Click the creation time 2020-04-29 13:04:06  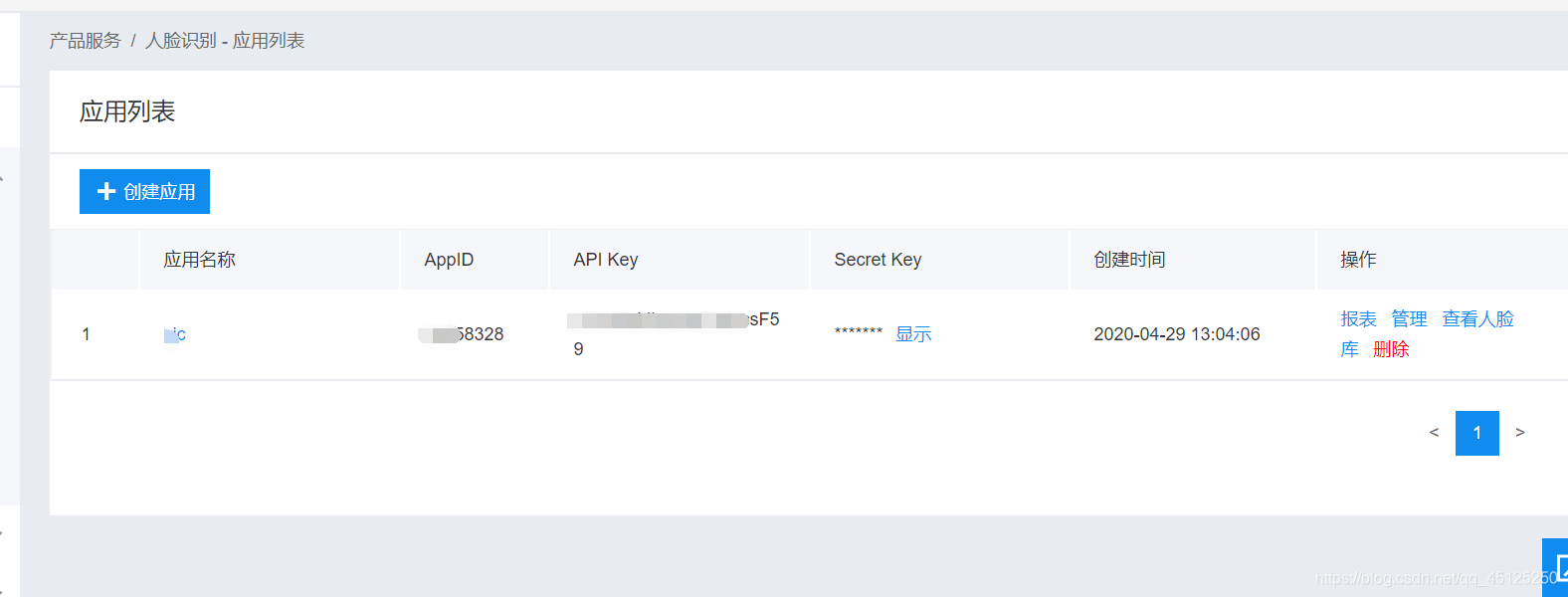pos(1176,334)
